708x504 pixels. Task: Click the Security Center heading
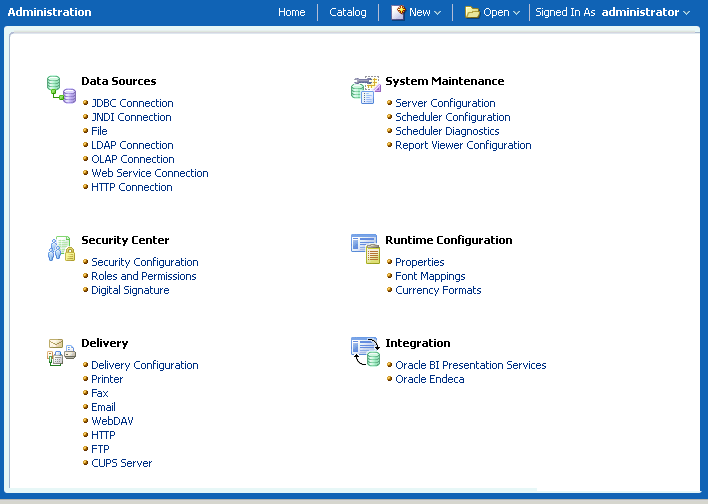pos(126,240)
